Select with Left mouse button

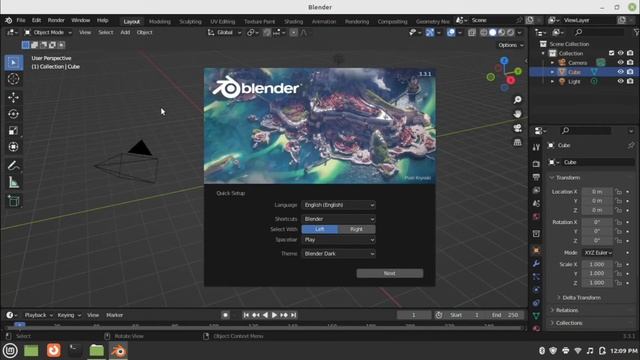[320, 229]
